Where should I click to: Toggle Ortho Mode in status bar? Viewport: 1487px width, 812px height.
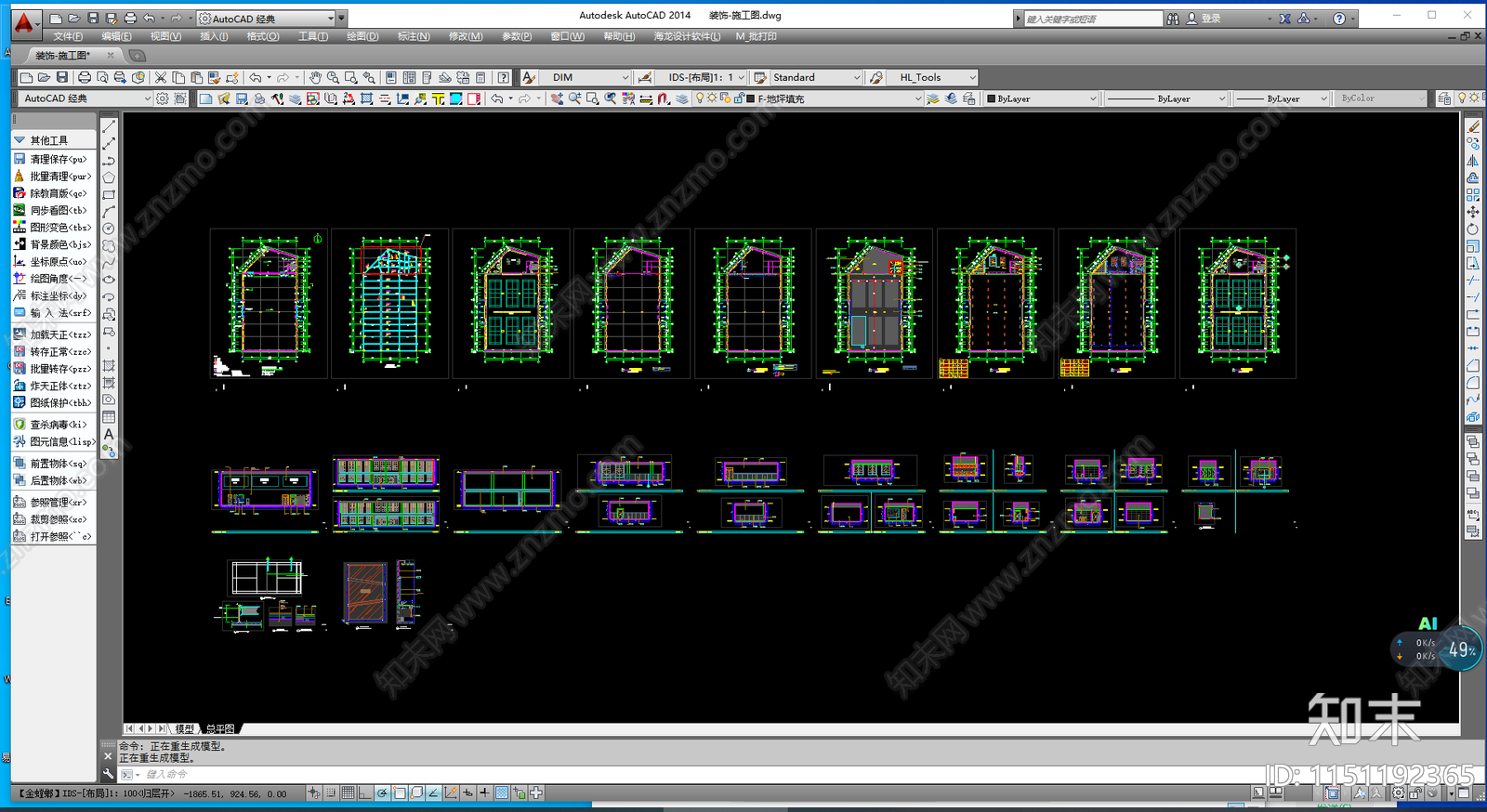click(365, 792)
